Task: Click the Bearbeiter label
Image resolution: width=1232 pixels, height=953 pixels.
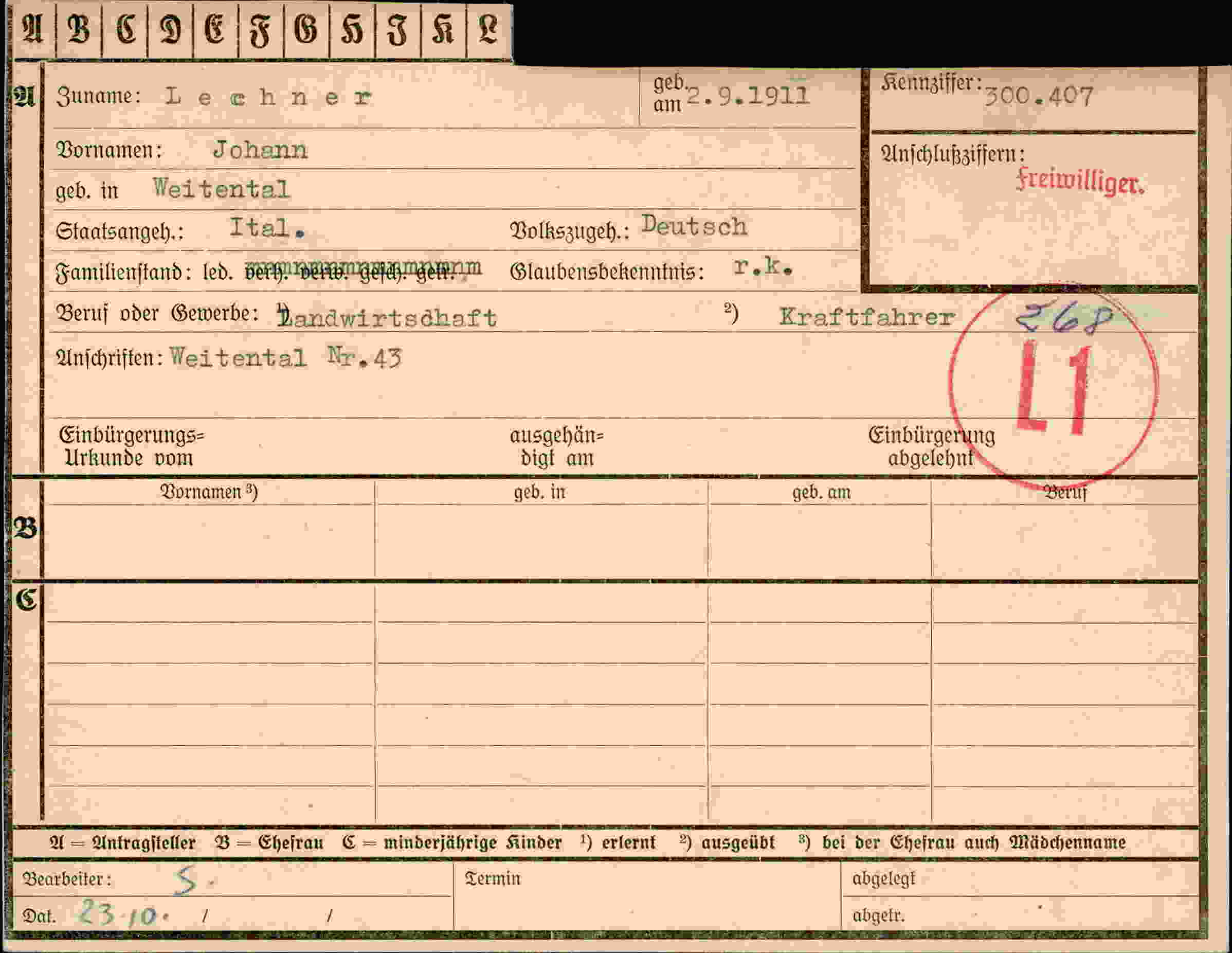Action: 66,879
